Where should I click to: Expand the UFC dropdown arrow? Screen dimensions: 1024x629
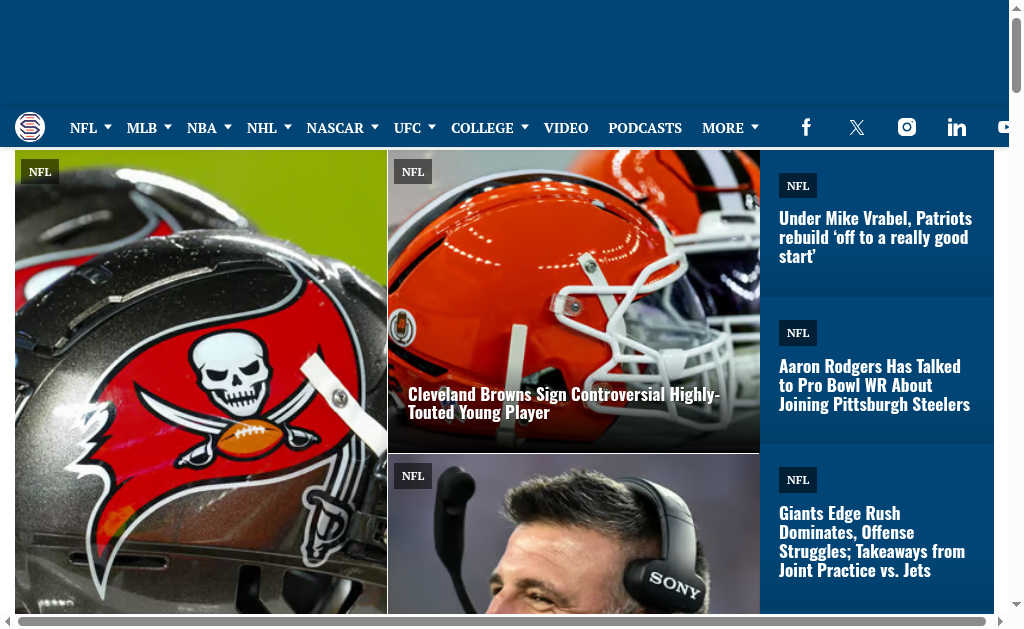click(432, 127)
